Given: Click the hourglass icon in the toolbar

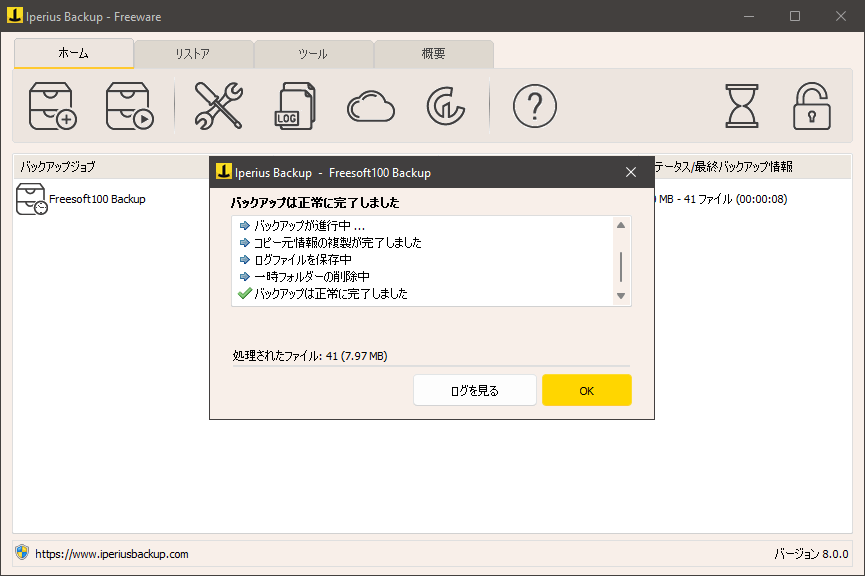Looking at the screenshot, I should pyautogui.click(x=741, y=106).
